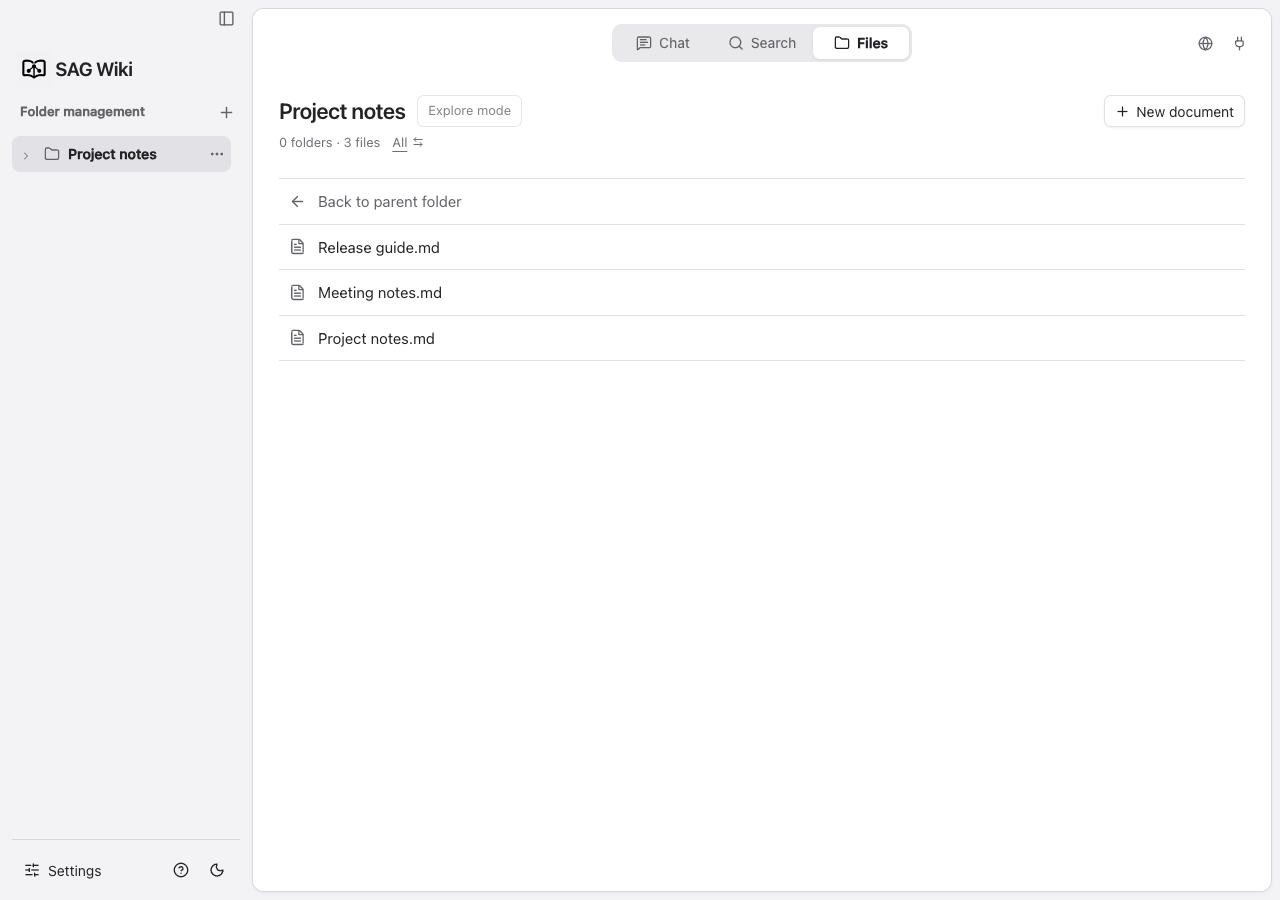
Task: Open the language globe icon
Action: [1205, 43]
